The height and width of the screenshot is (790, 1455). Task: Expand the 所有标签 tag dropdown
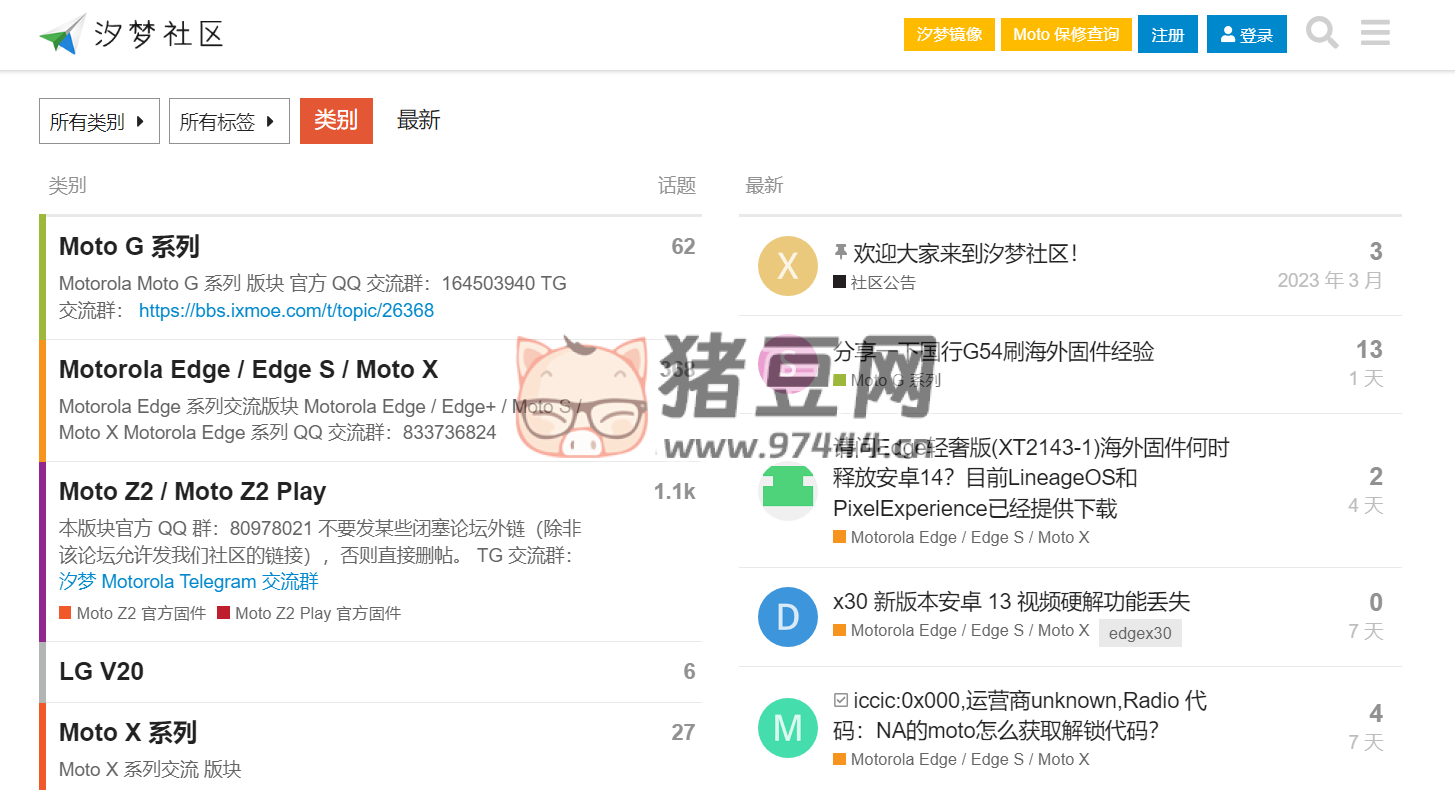pyautogui.click(x=229, y=120)
